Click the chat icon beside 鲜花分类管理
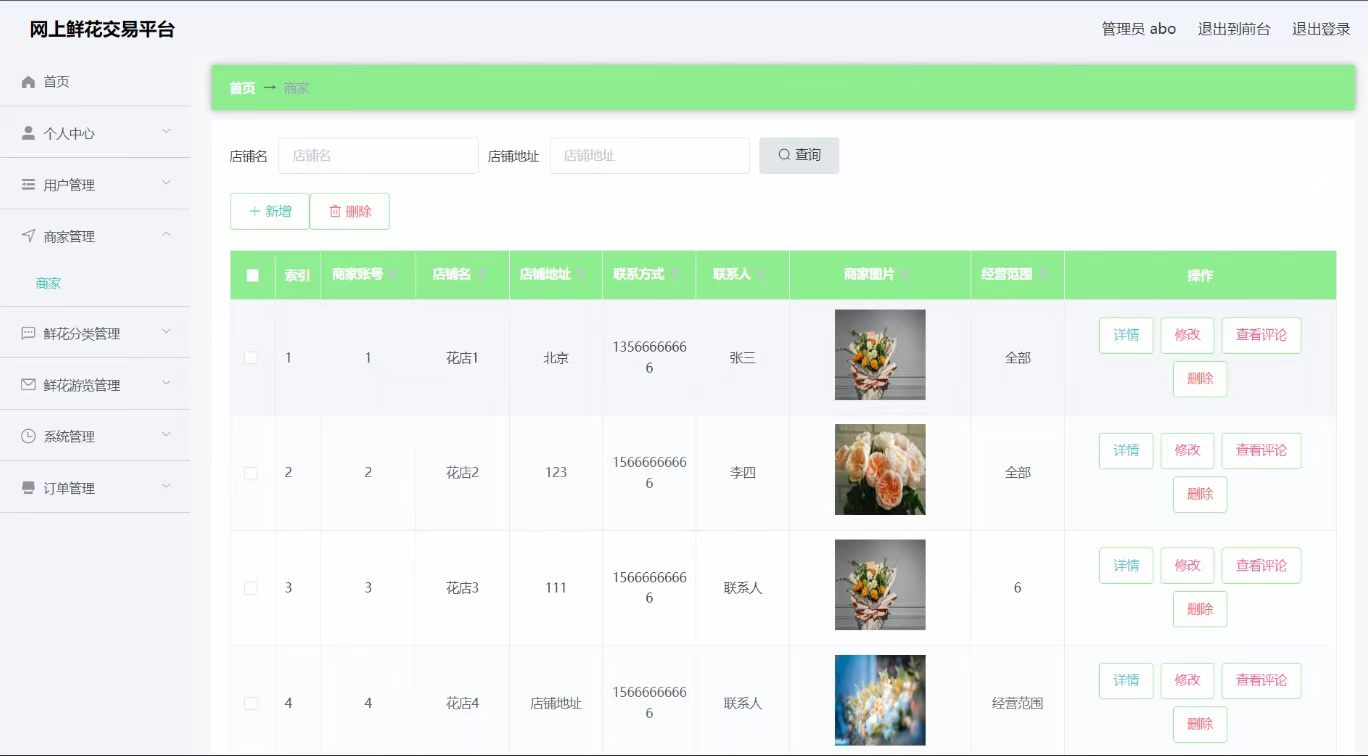The width and height of the screenshot is (1368, 756). (x=28, y=334)
